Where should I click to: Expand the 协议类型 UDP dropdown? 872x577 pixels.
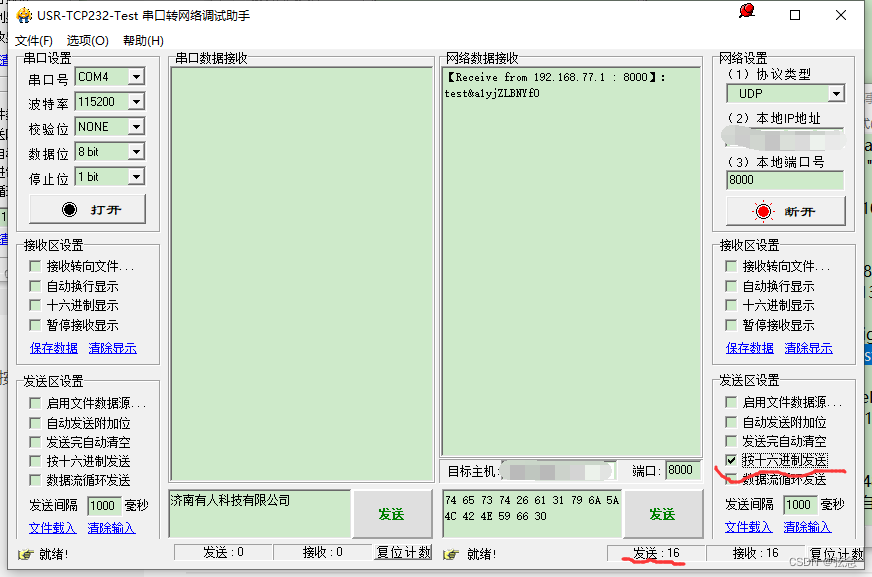point(836,94)
